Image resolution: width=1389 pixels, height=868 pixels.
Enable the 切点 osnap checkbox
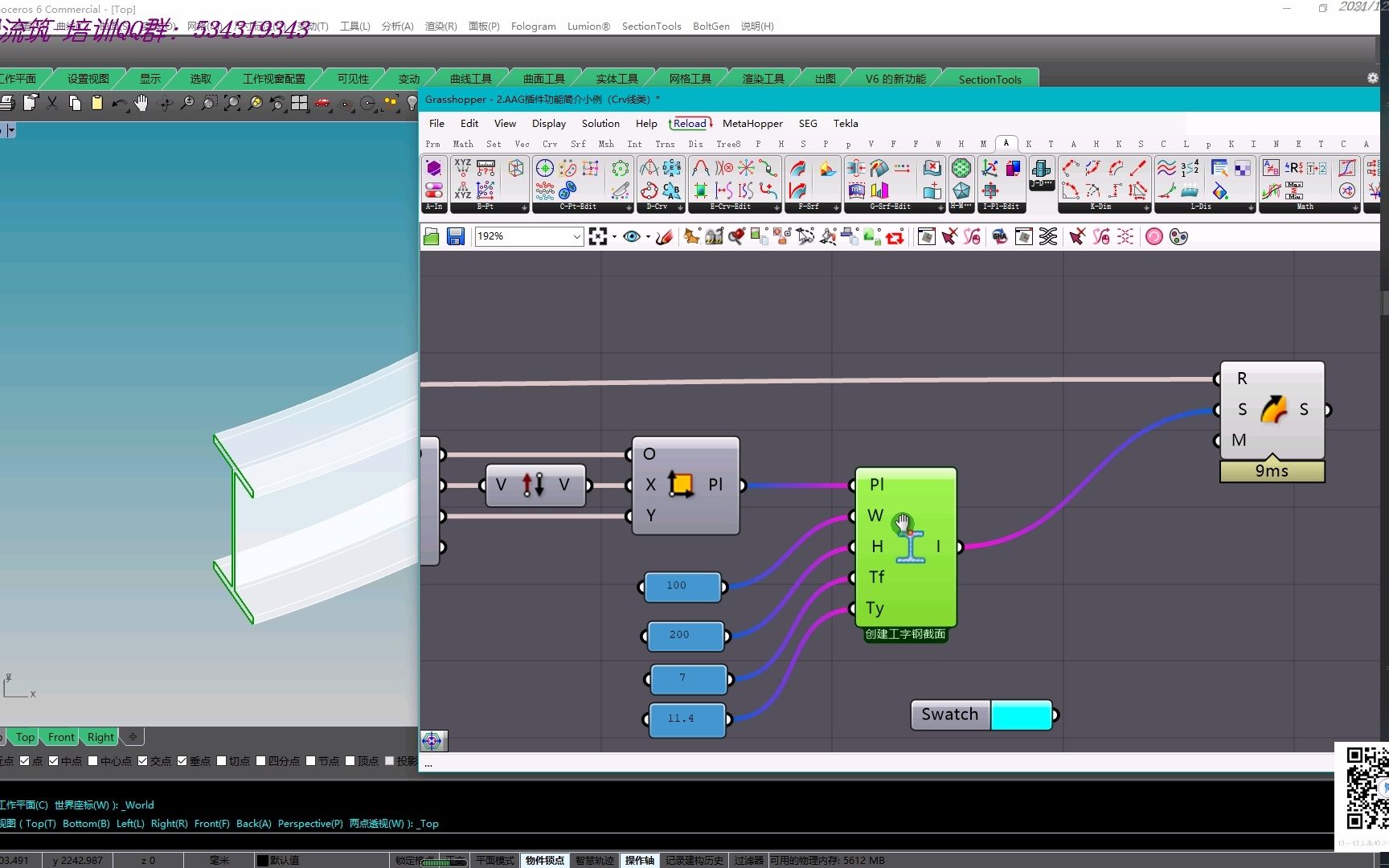221,760
